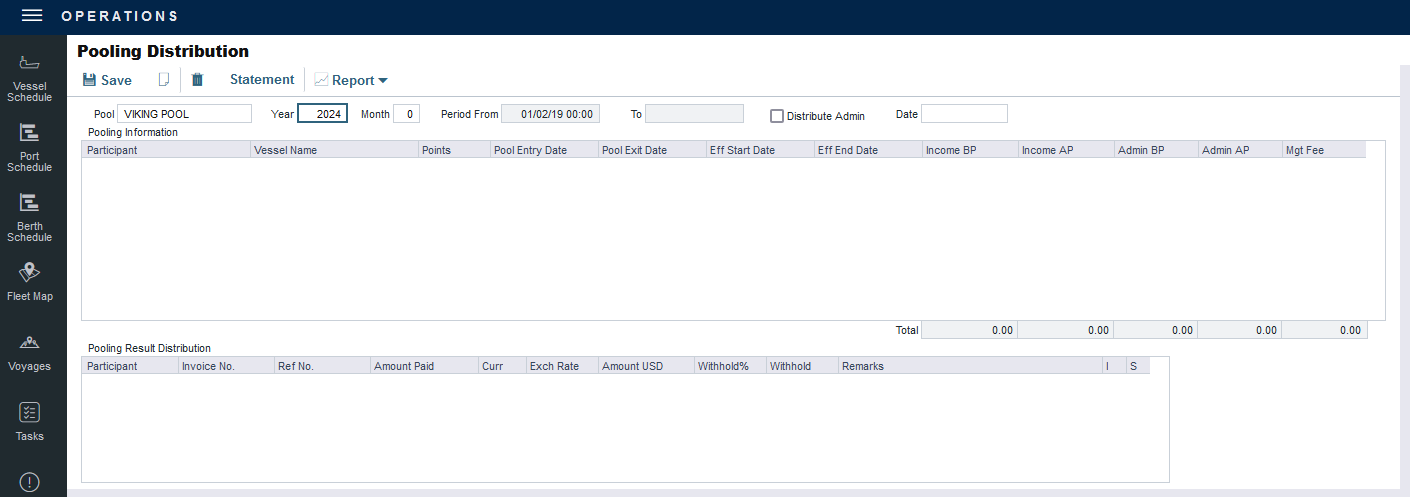The image size is (1410, 497).
Task: Open the Berth Schedule view
Action: click(x=30, y=218)
